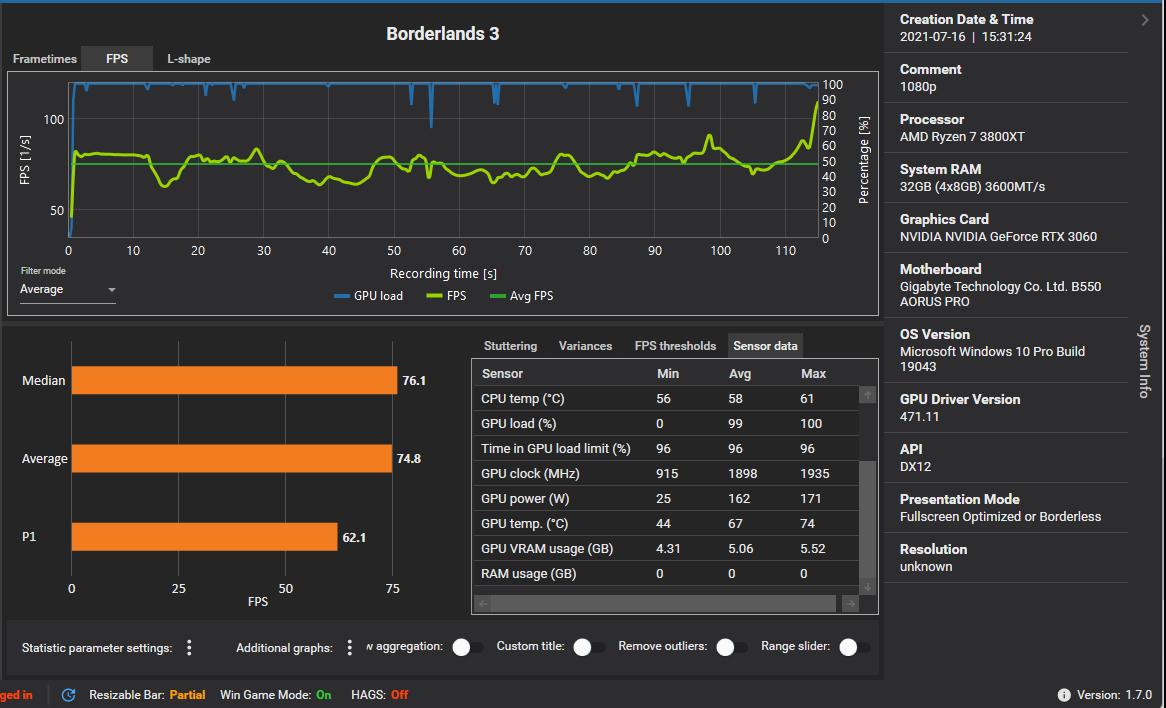Select the CPU temp (°C) row
Viewport: 1166px width, 708px height.
pyautogui.click(x=665, y=399)
